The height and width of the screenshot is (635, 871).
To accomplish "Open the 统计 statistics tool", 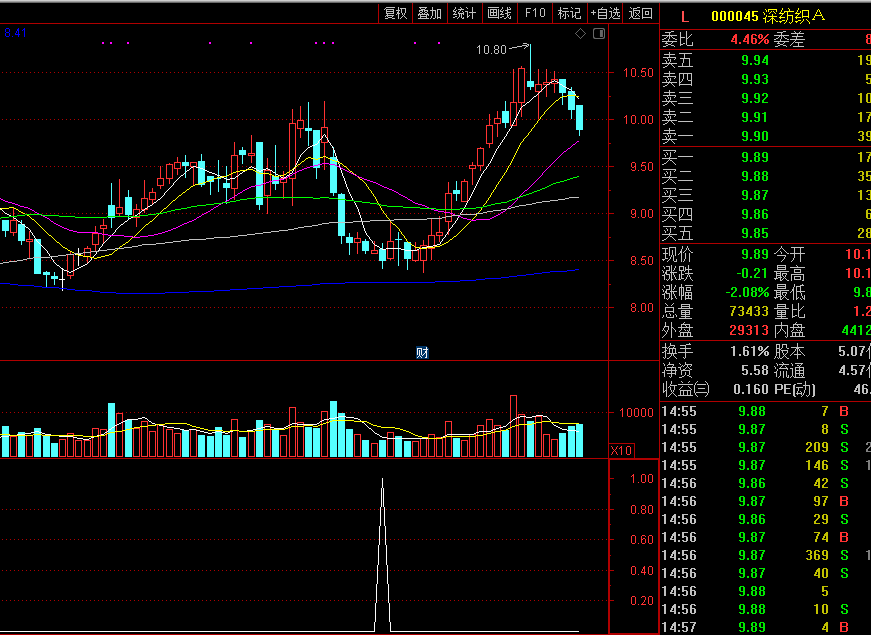I will tap(464, 13).
